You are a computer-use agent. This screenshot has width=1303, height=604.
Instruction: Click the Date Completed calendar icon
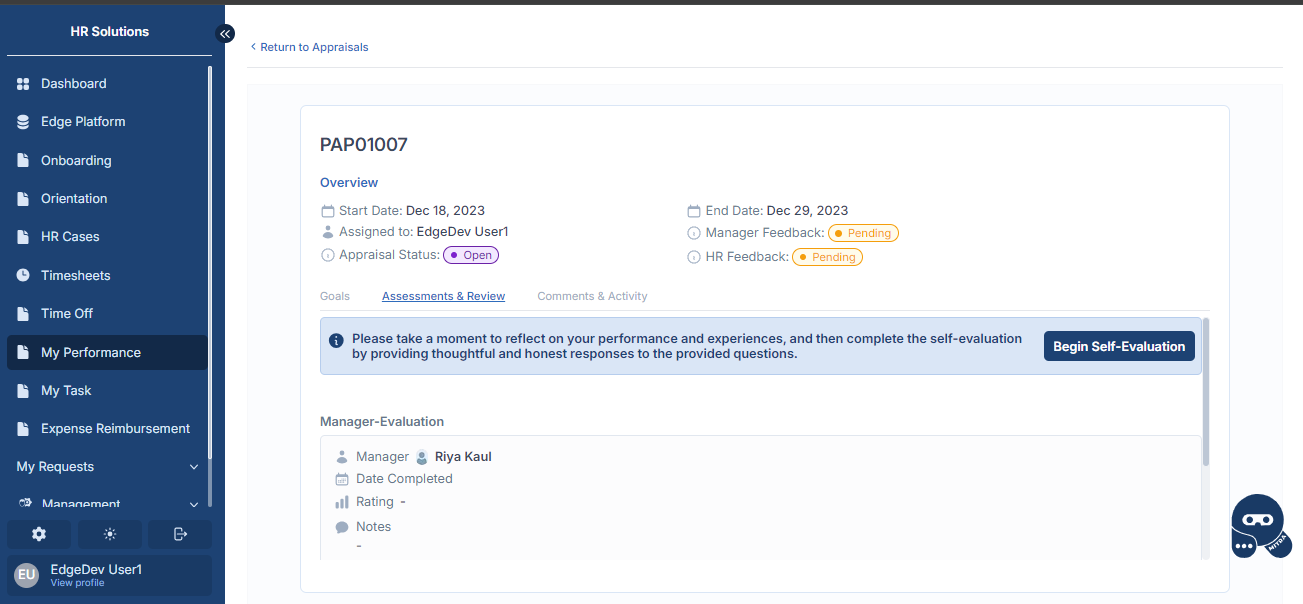pos(342,479)
